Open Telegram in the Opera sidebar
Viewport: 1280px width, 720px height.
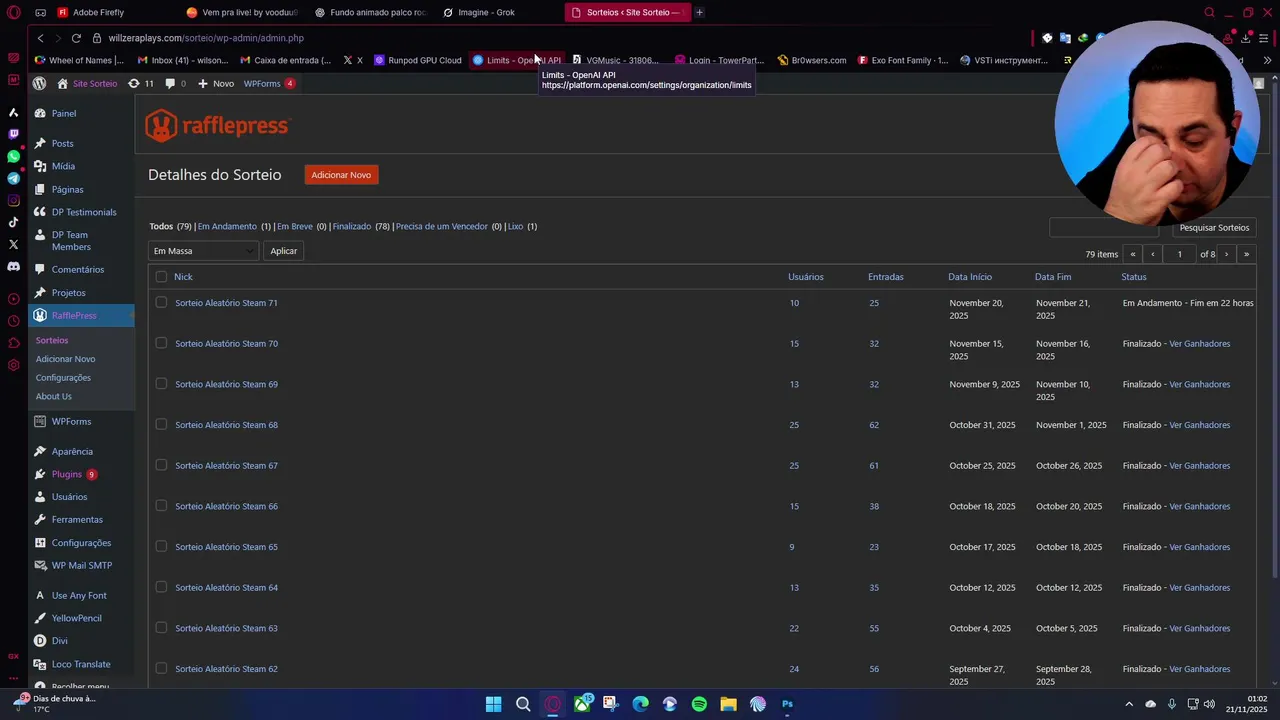point(13,178)
